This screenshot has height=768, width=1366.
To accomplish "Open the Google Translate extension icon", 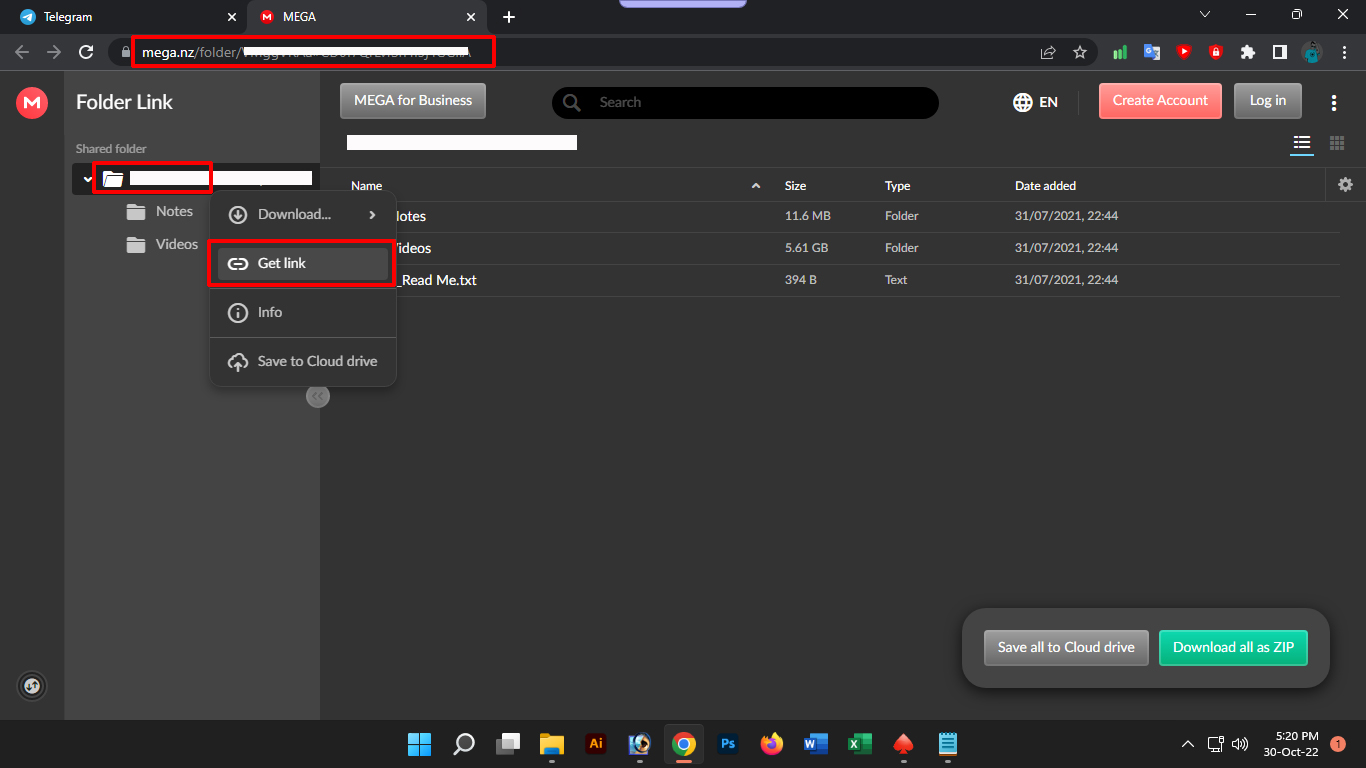I will (1152, 52).
